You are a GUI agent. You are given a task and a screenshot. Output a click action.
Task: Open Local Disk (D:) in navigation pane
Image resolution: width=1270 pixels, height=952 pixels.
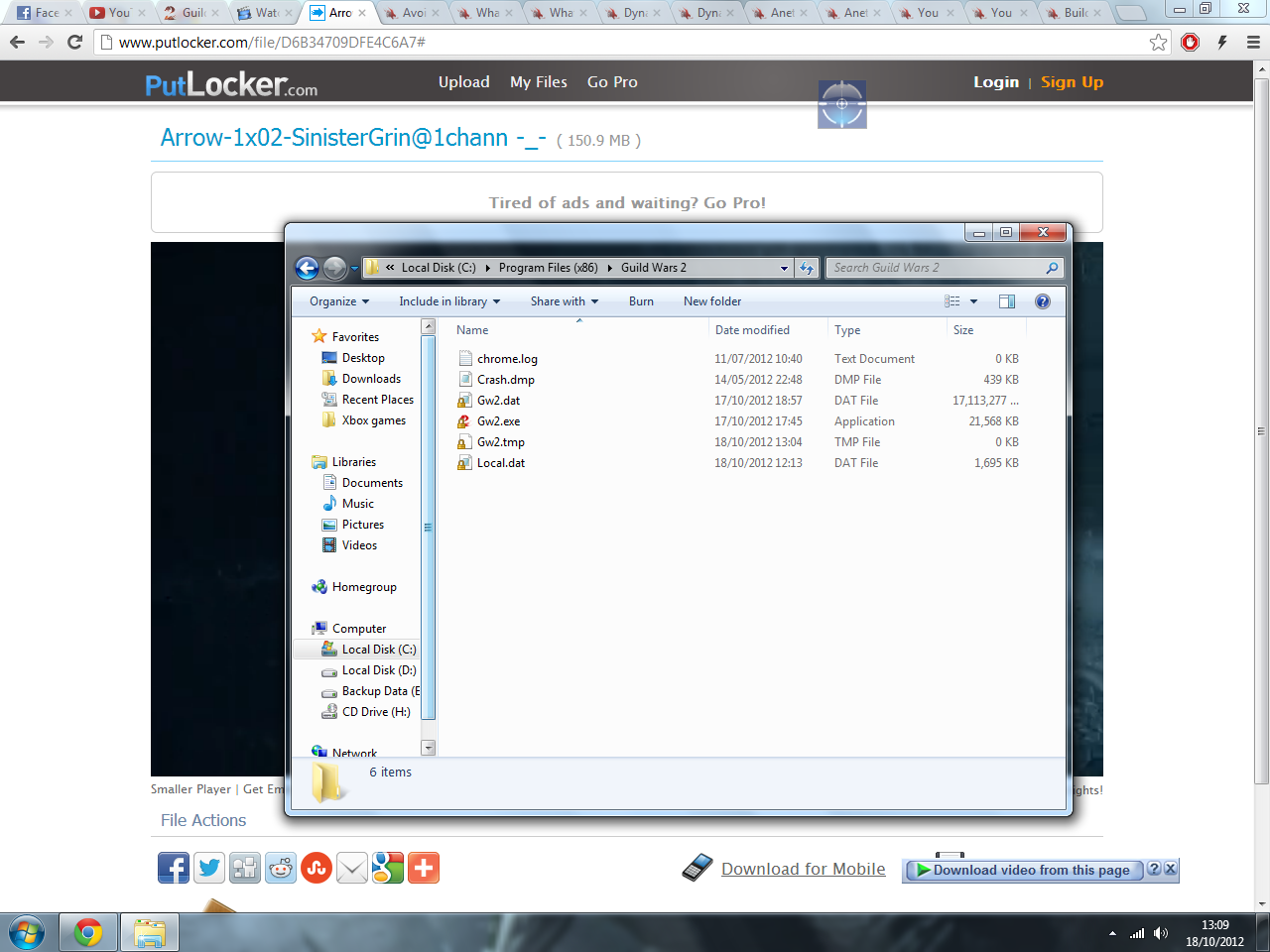[x=378, y=670]
